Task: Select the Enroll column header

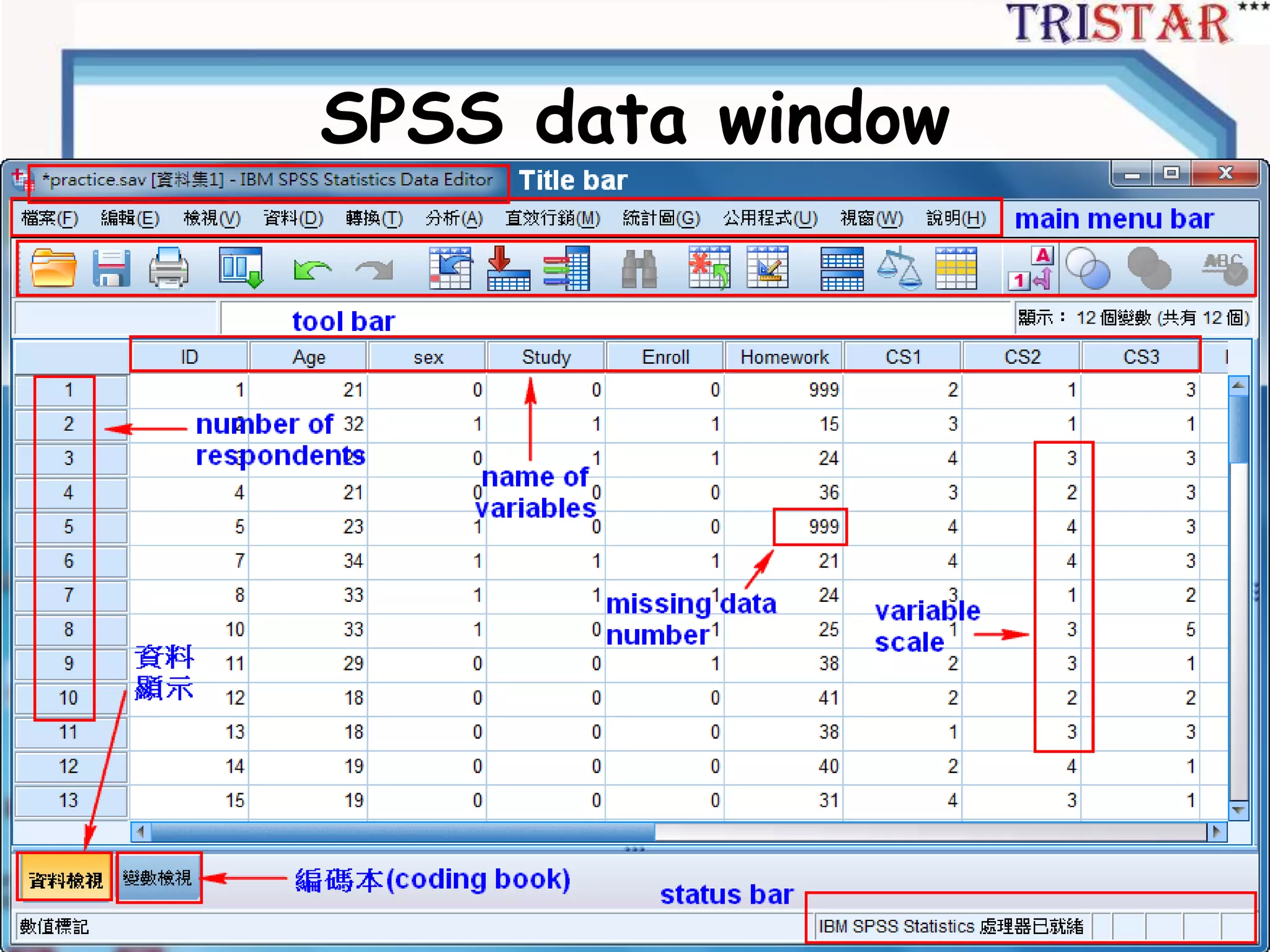Action: point(665,356)
